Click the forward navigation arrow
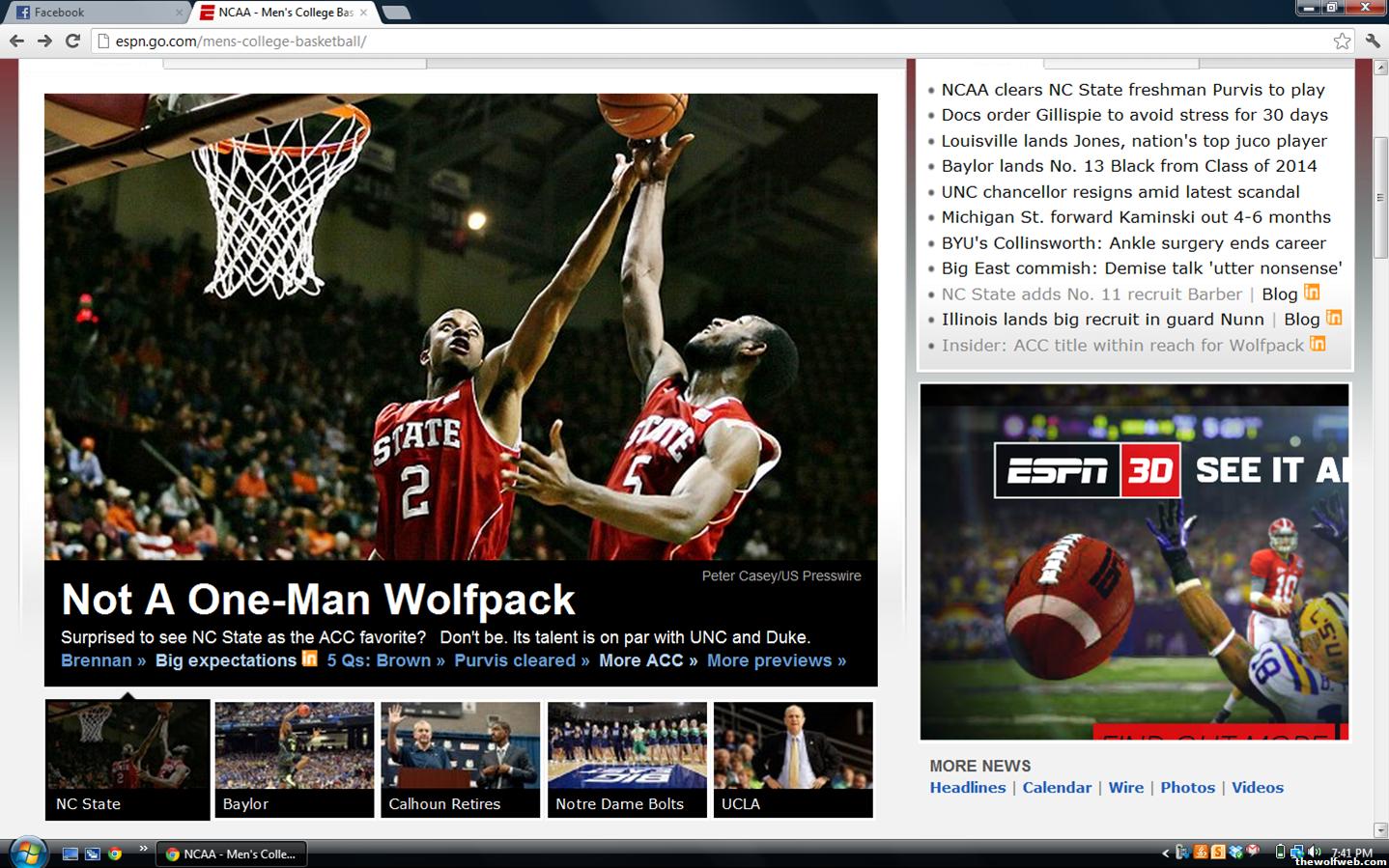 pyautogui.click(x=44, y=41)
